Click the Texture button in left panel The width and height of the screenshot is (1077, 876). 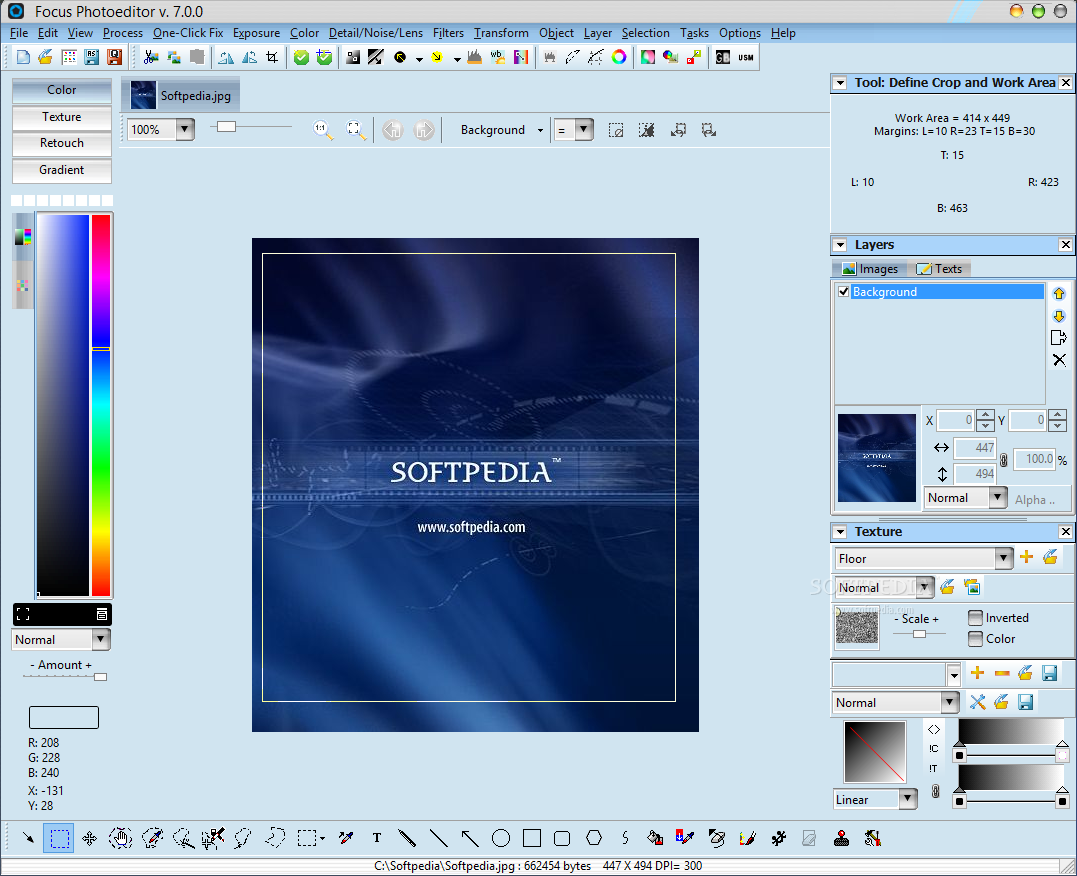tap(62, 117)
